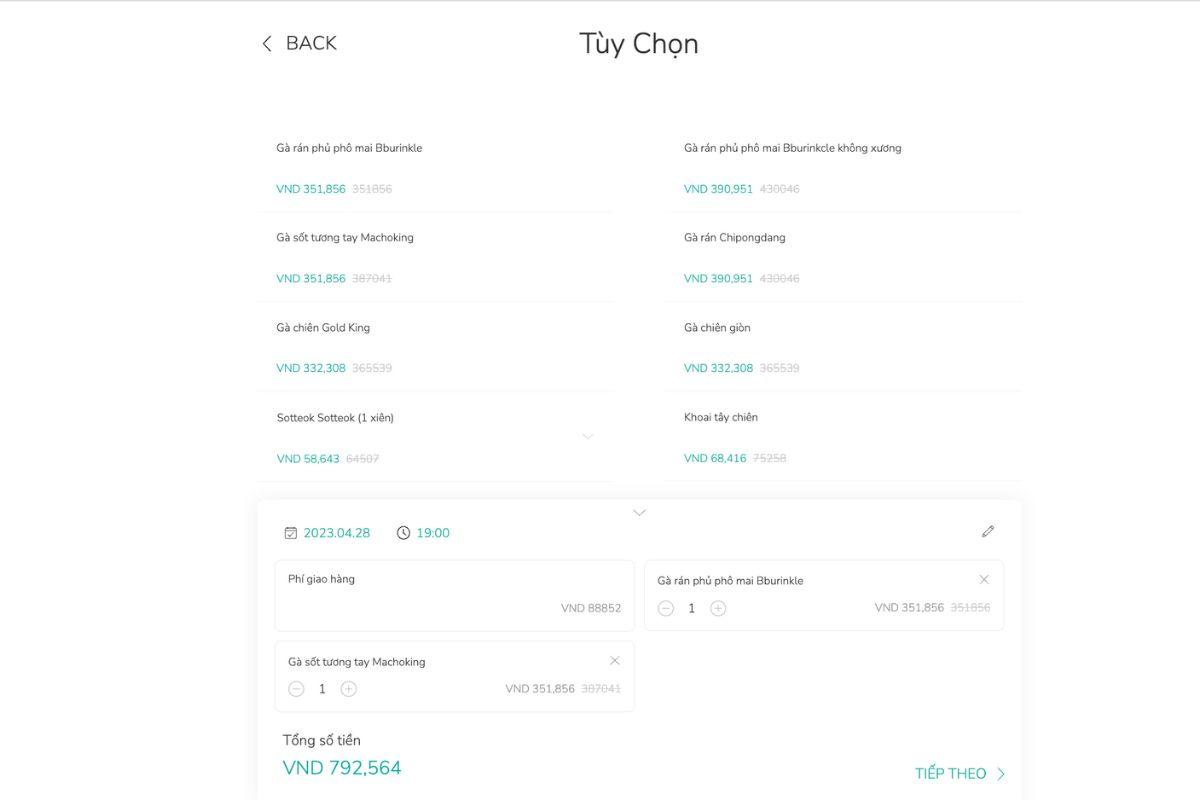Change the 19:00 delivery time
Image resolution: width=1200 pixels, height=800 pixels.
(423, 533)
